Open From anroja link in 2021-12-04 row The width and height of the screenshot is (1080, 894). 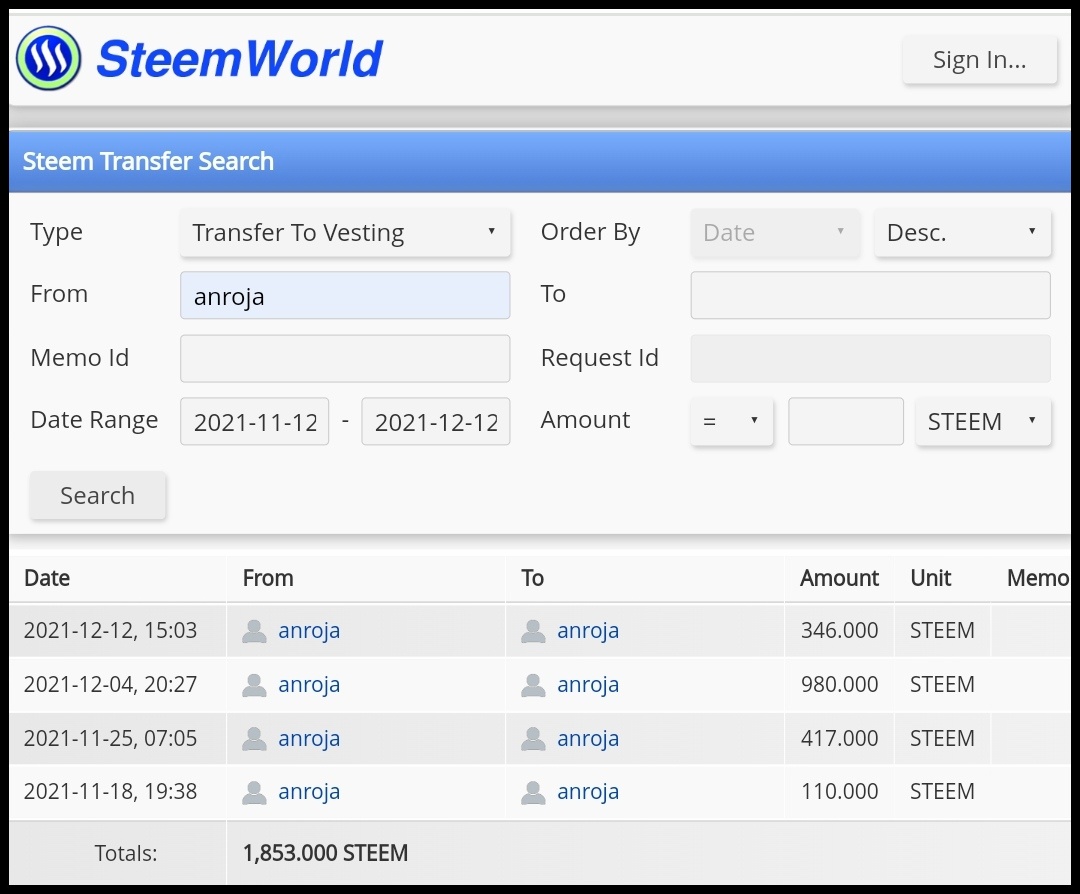point(309,685)
